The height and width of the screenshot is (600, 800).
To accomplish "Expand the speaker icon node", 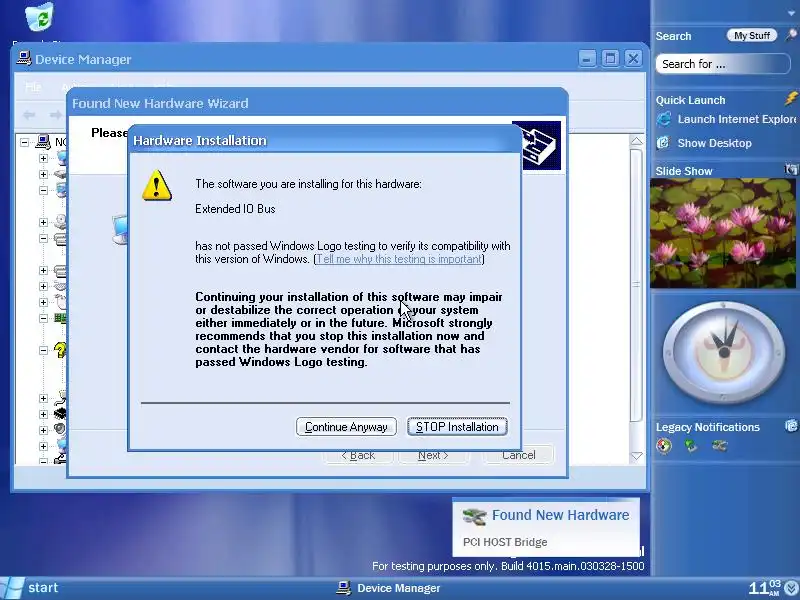I will (43, 430).
